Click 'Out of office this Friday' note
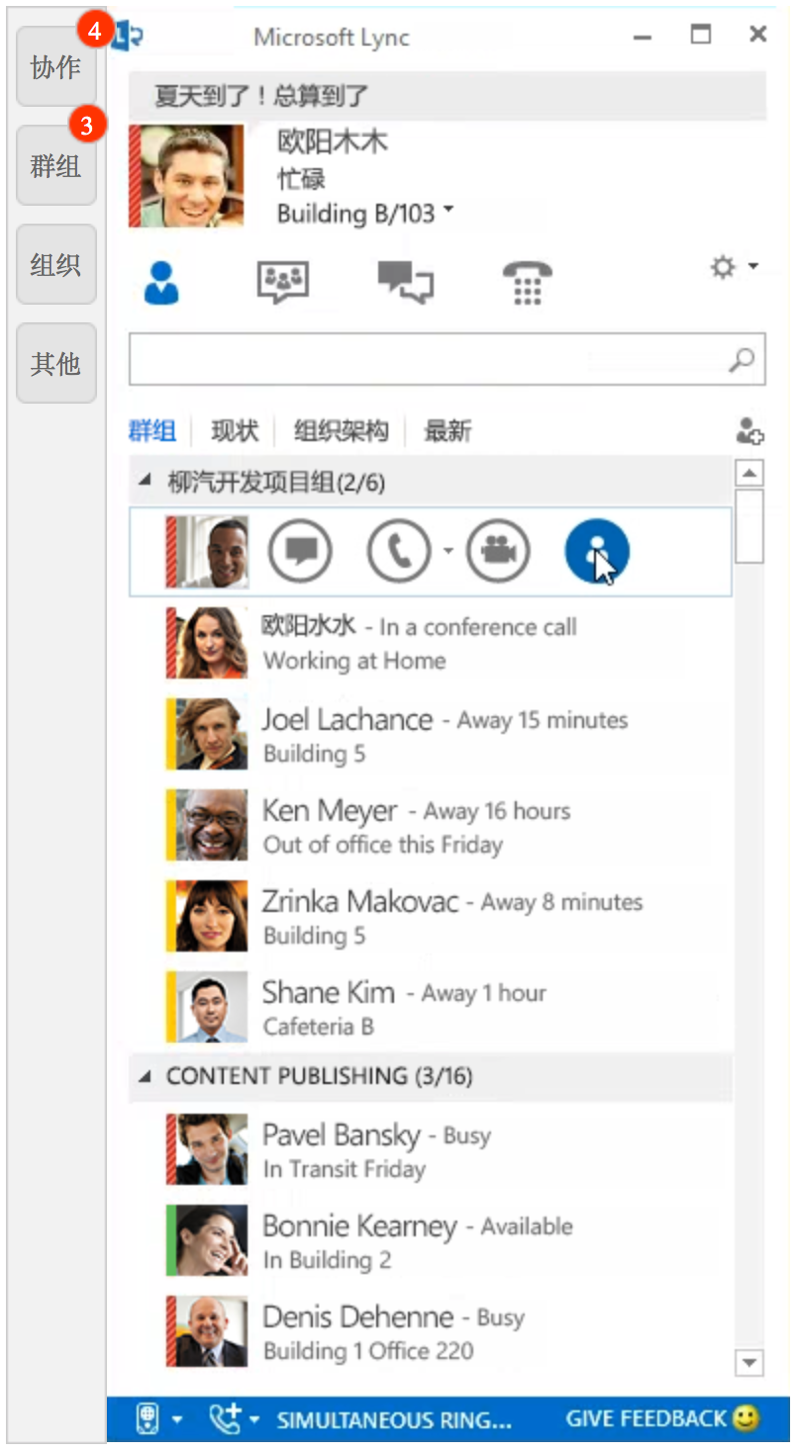This screenshot has width=798, height=1452. click(x=383, y=845)
